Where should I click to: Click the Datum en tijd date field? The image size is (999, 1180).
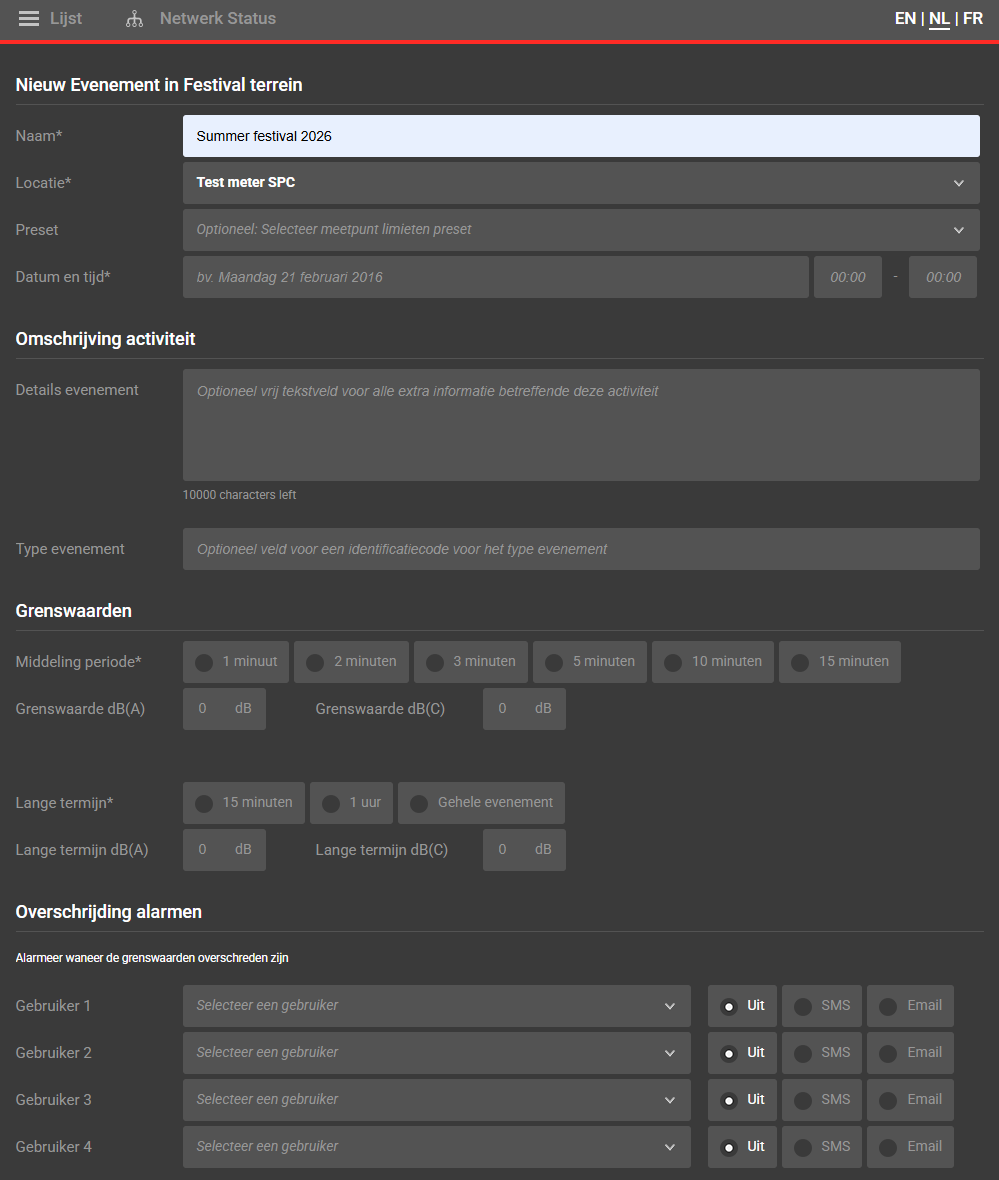pyautogui.click(x=495, y=277)
